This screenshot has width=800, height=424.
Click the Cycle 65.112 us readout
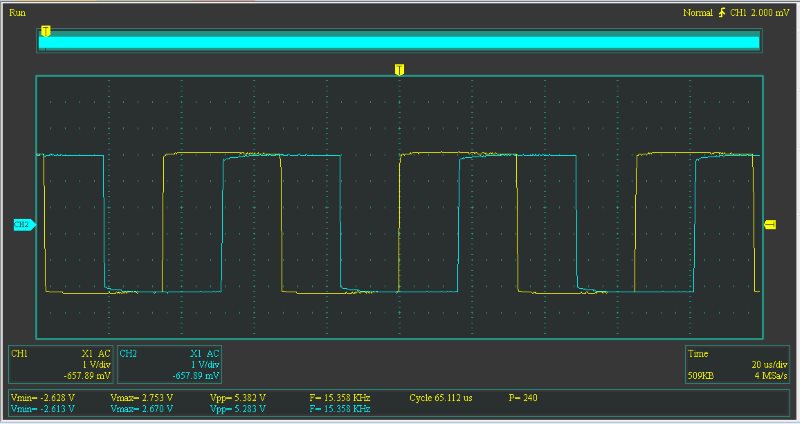click(441, 397)
